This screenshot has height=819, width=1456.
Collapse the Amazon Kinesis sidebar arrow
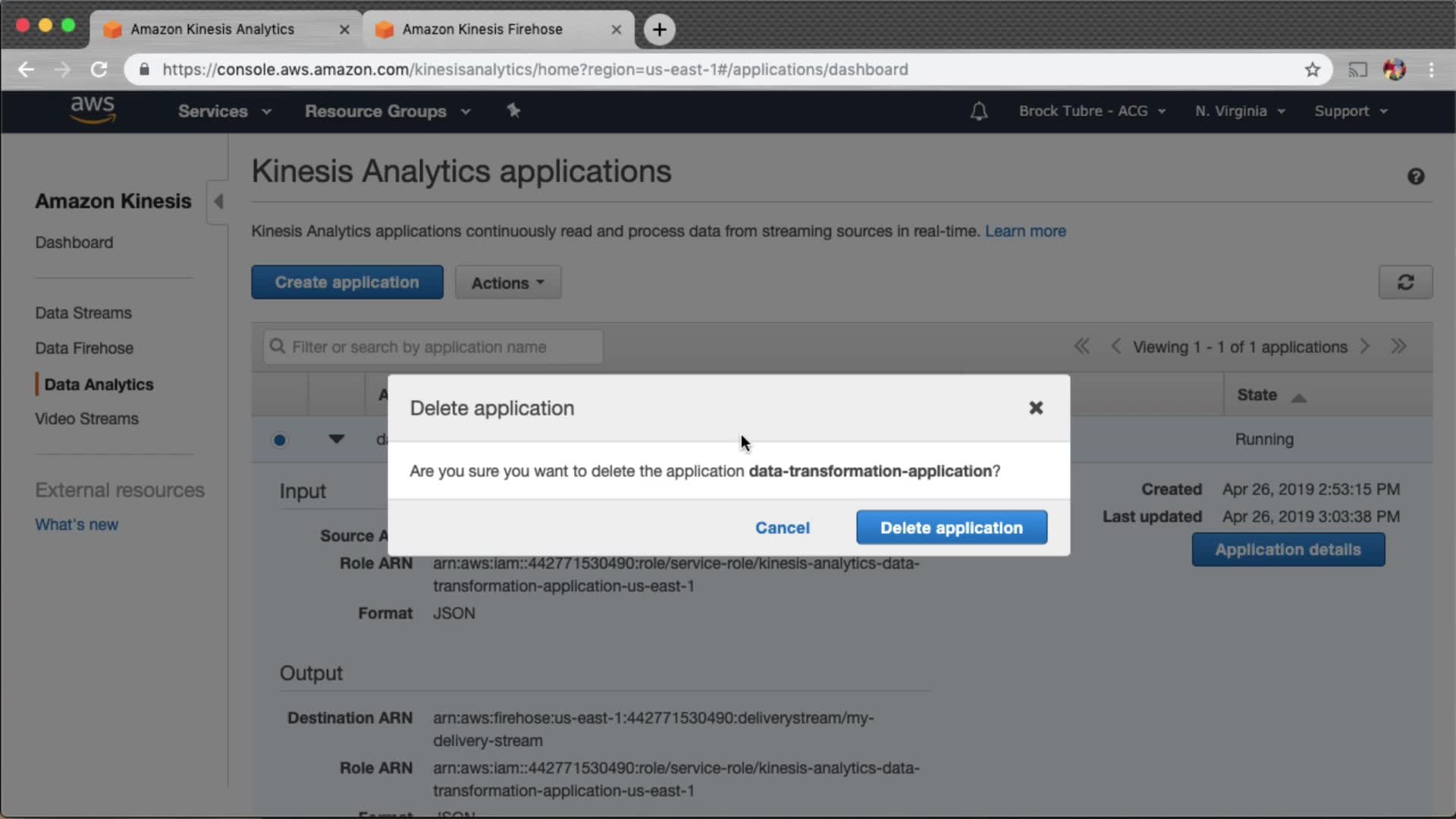pyautogui.click(x=218, y=201)
